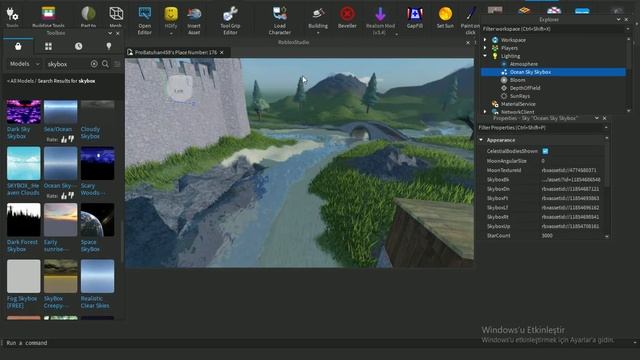The width and height of the screenshot is (640, 360).
Task: Select Bloom in the Explorer
Action: point(517,80)
